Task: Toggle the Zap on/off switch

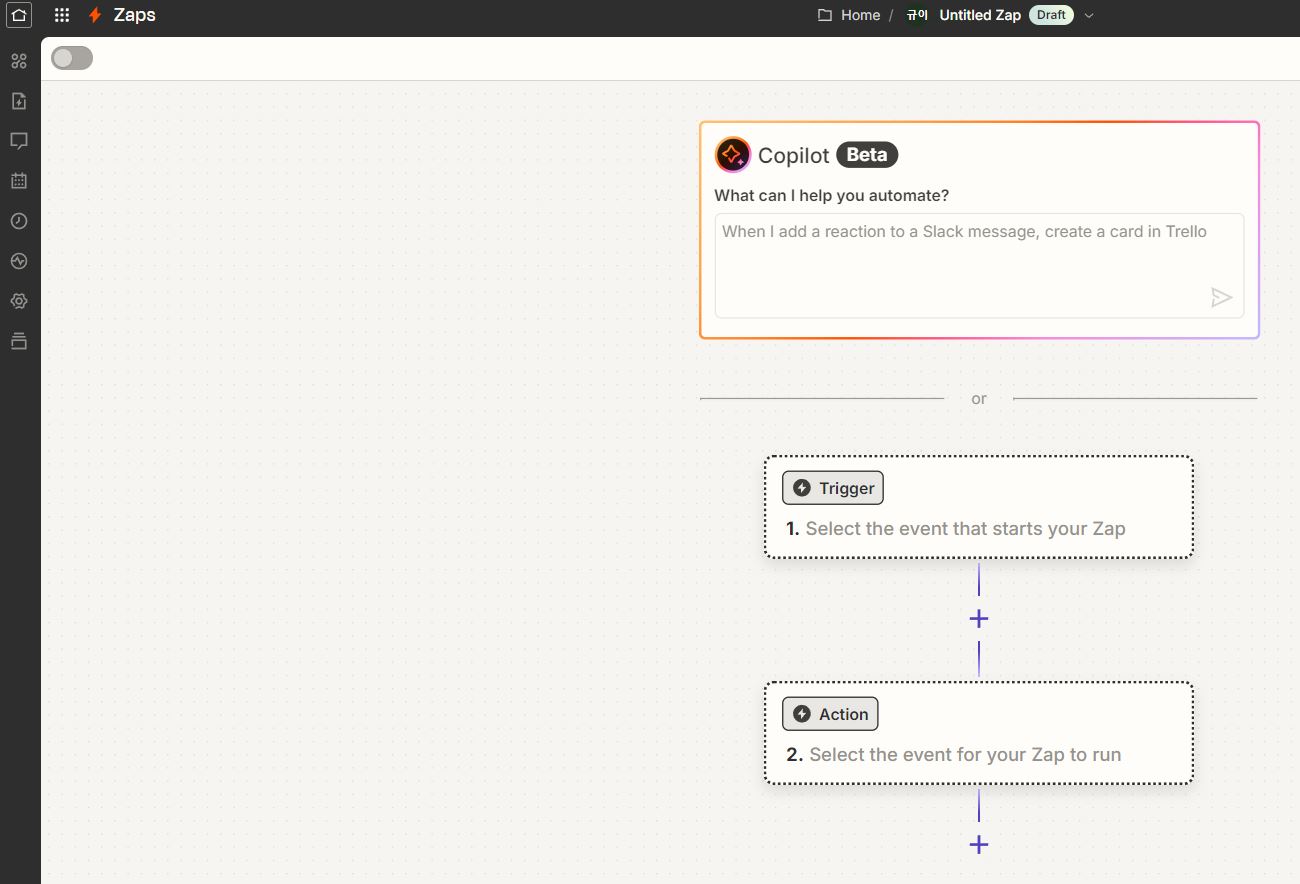Action: pos(72,58)
